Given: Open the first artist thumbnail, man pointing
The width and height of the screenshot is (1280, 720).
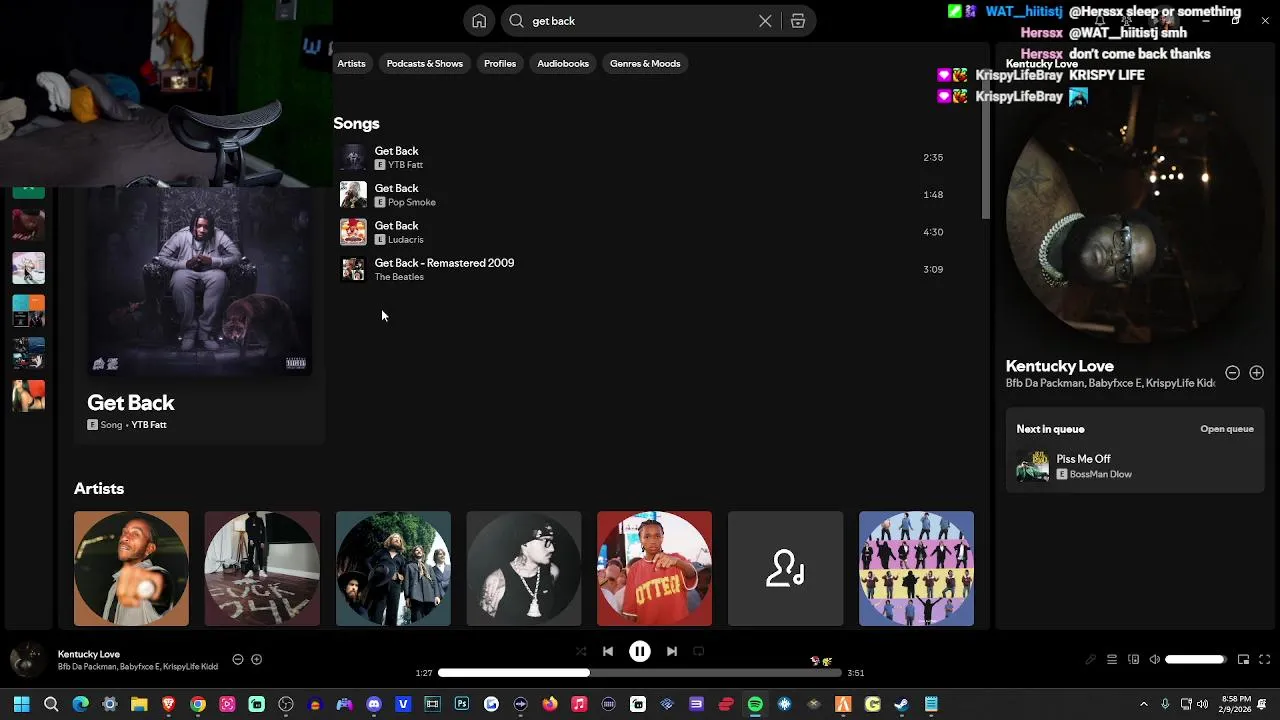Looking at the screenshot, I should [x=131, y=569].
